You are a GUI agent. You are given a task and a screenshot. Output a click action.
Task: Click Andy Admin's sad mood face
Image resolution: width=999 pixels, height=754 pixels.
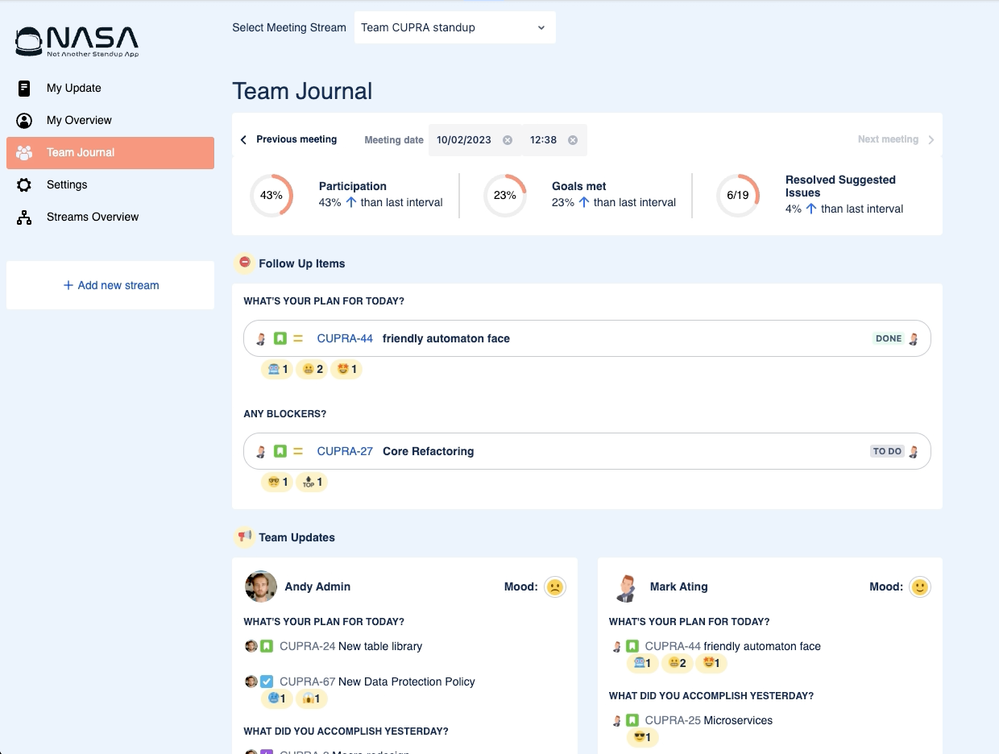555,587
